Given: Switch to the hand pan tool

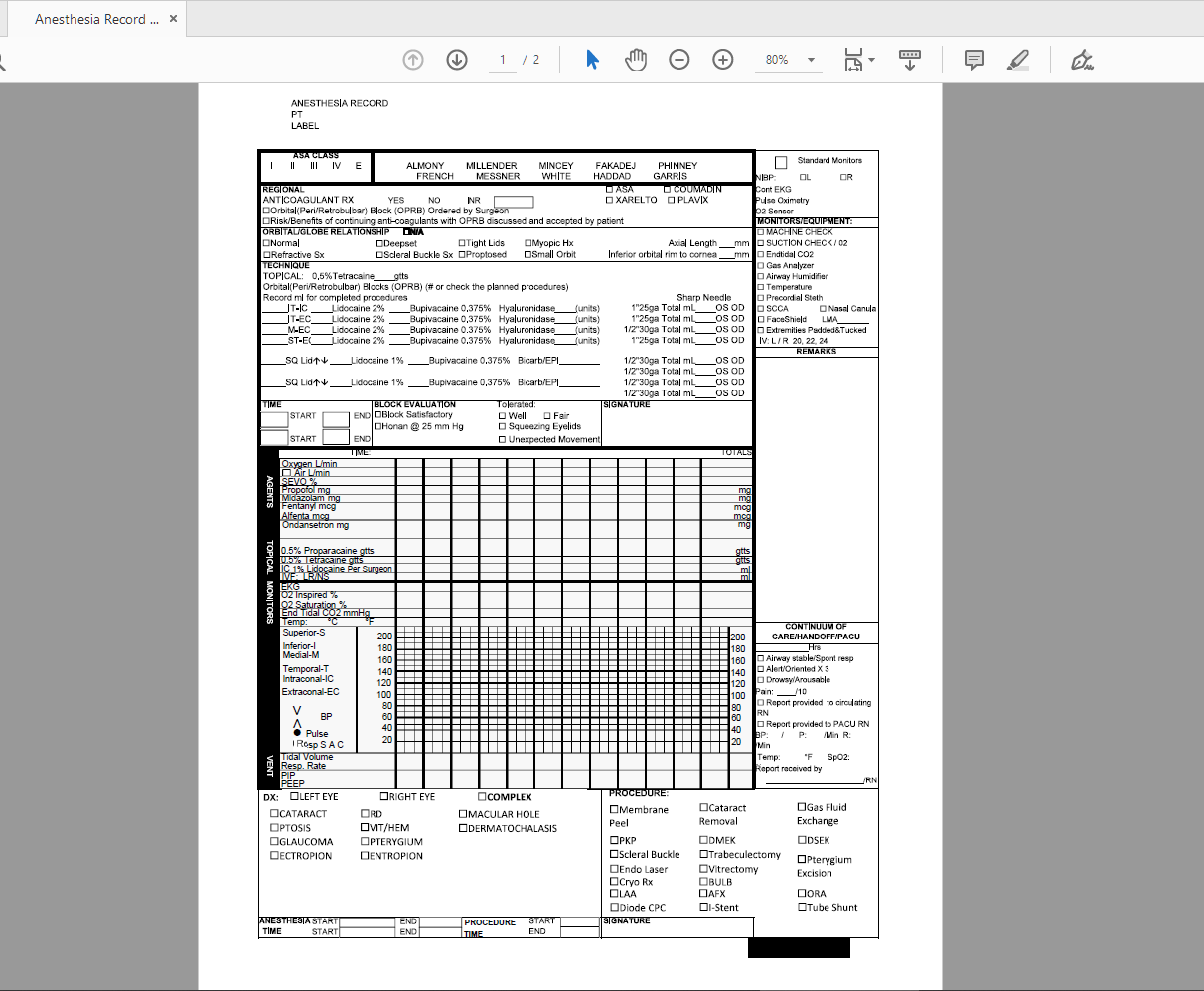Looking at the screenshot, I should [636, 60].
